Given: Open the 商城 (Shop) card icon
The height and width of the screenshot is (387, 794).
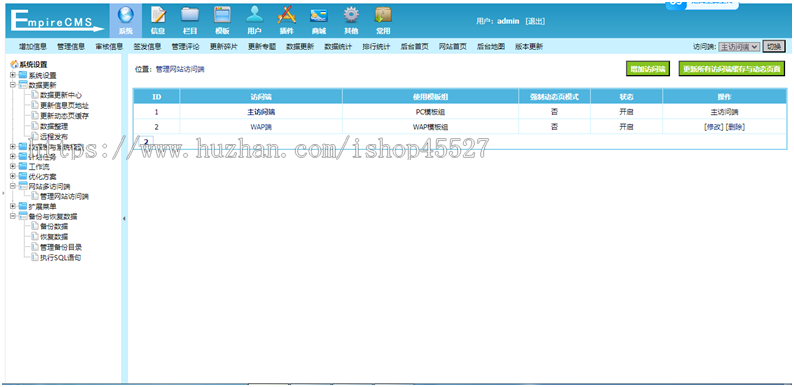Looking at the screenshot, I should point(319,16).
